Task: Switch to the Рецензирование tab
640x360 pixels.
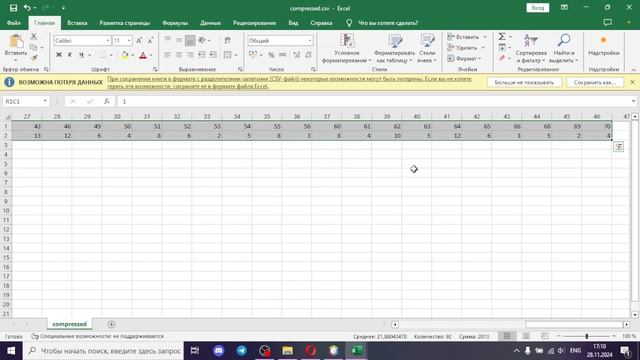Action: tap(254, 23)
